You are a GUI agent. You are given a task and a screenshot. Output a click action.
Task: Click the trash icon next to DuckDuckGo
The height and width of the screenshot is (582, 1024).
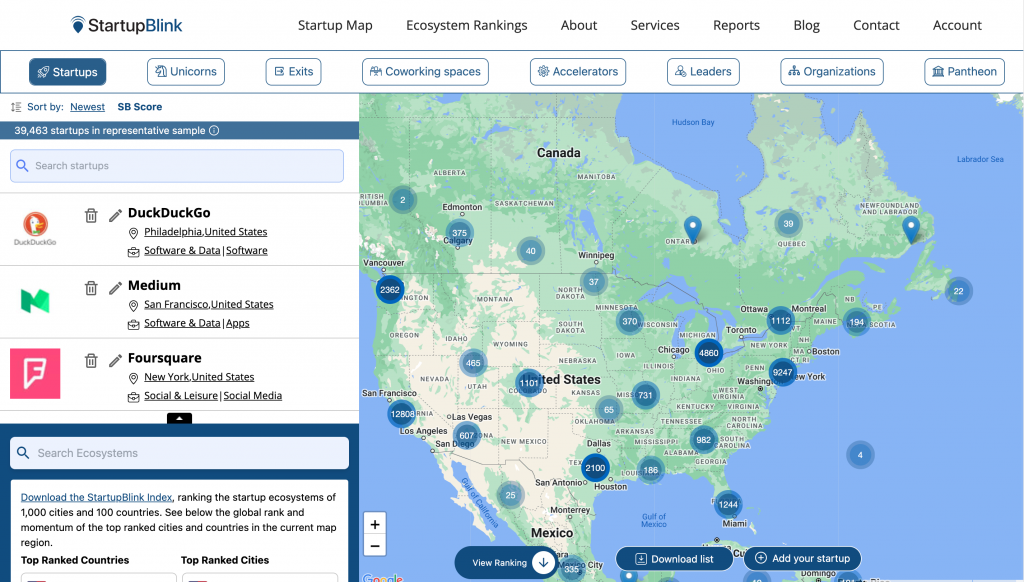pos(91,215)
